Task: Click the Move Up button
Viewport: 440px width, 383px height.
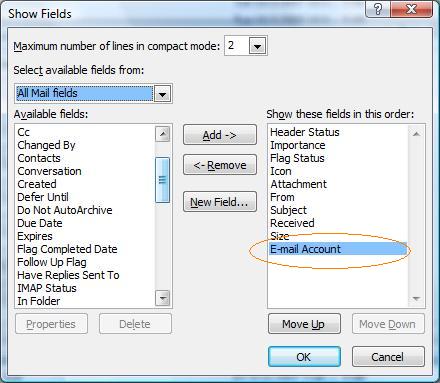Action: [304, 324]
